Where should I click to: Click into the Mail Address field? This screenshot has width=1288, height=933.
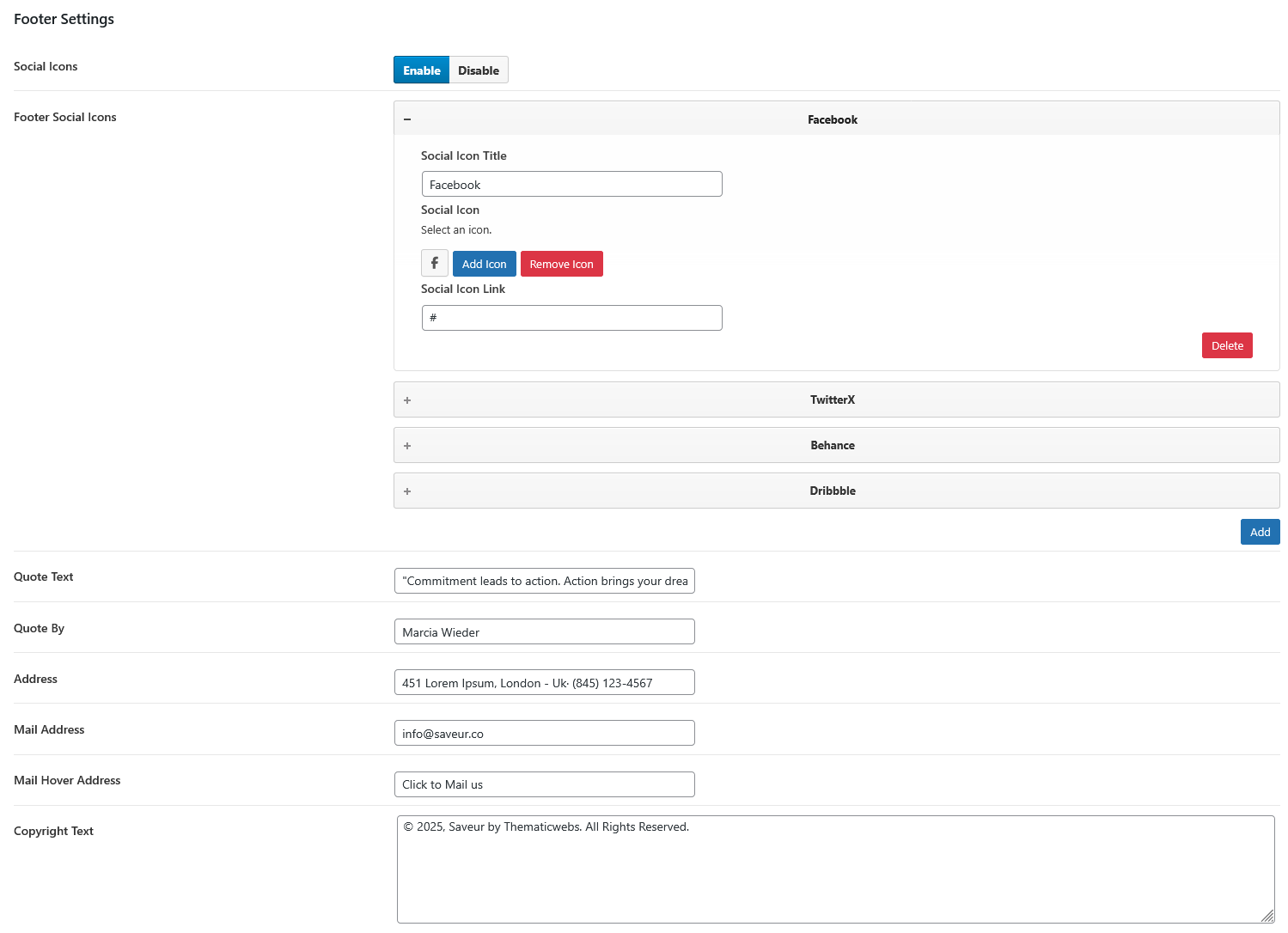544,734
